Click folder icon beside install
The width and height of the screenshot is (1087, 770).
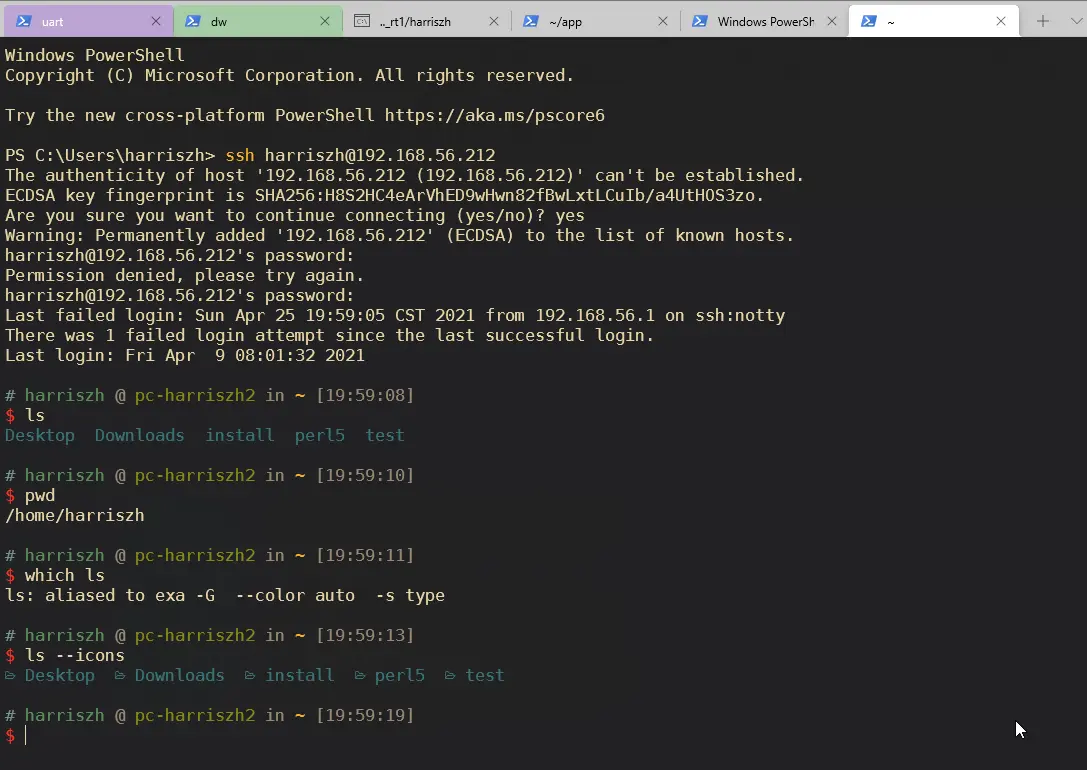pos(250,676)
